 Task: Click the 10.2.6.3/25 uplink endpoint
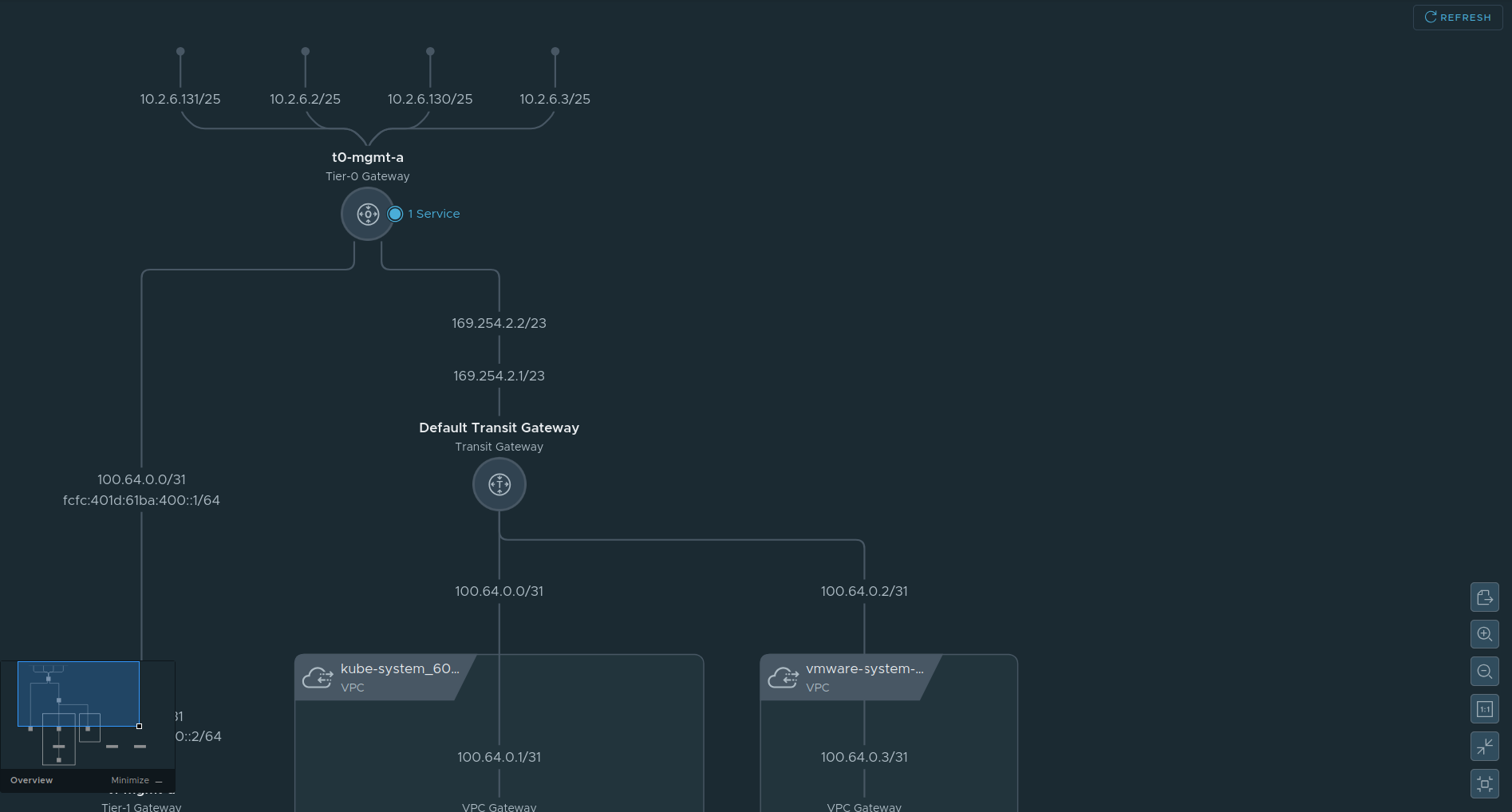coord(555,52)
